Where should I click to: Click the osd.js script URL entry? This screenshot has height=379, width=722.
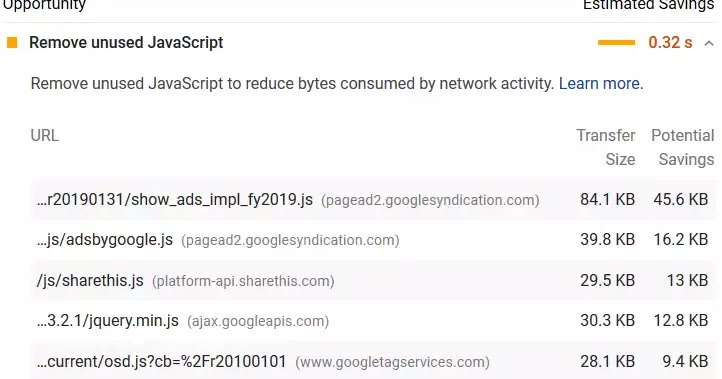pyautogui.click(x=162, y=362)
